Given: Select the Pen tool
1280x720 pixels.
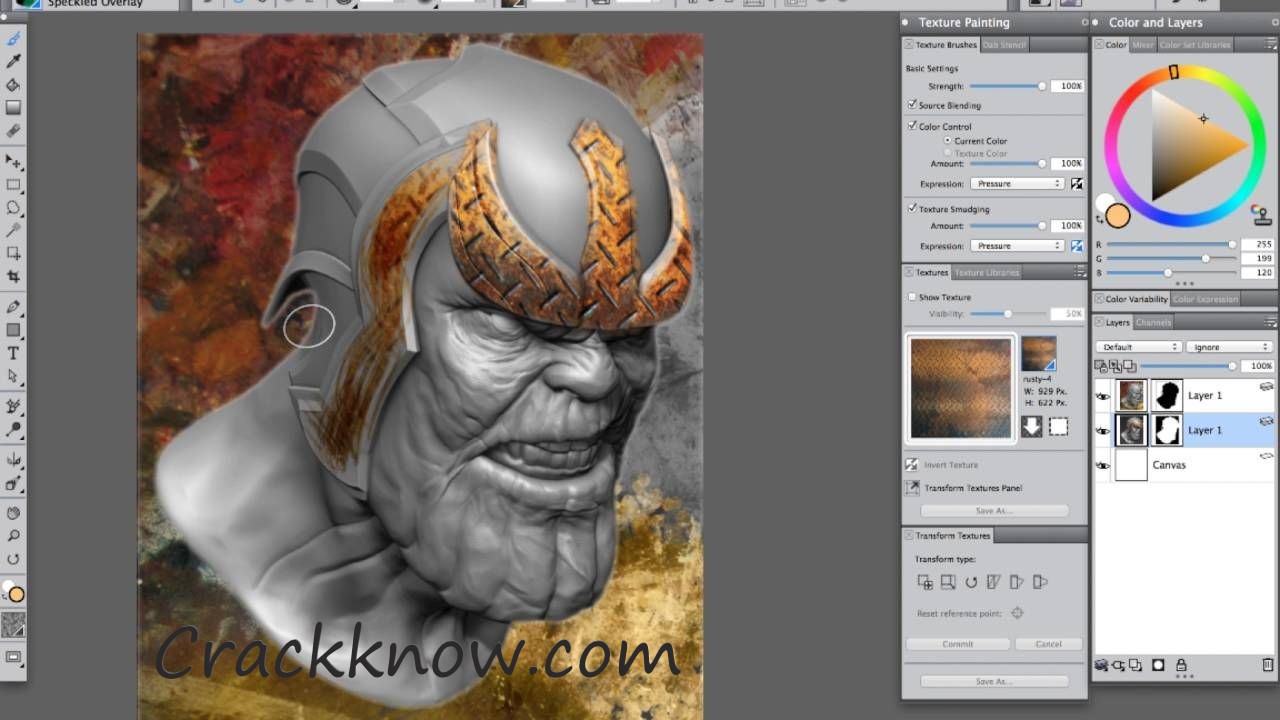Looking at the screenshot, I should pyautogui.click(x=14, y=307).
